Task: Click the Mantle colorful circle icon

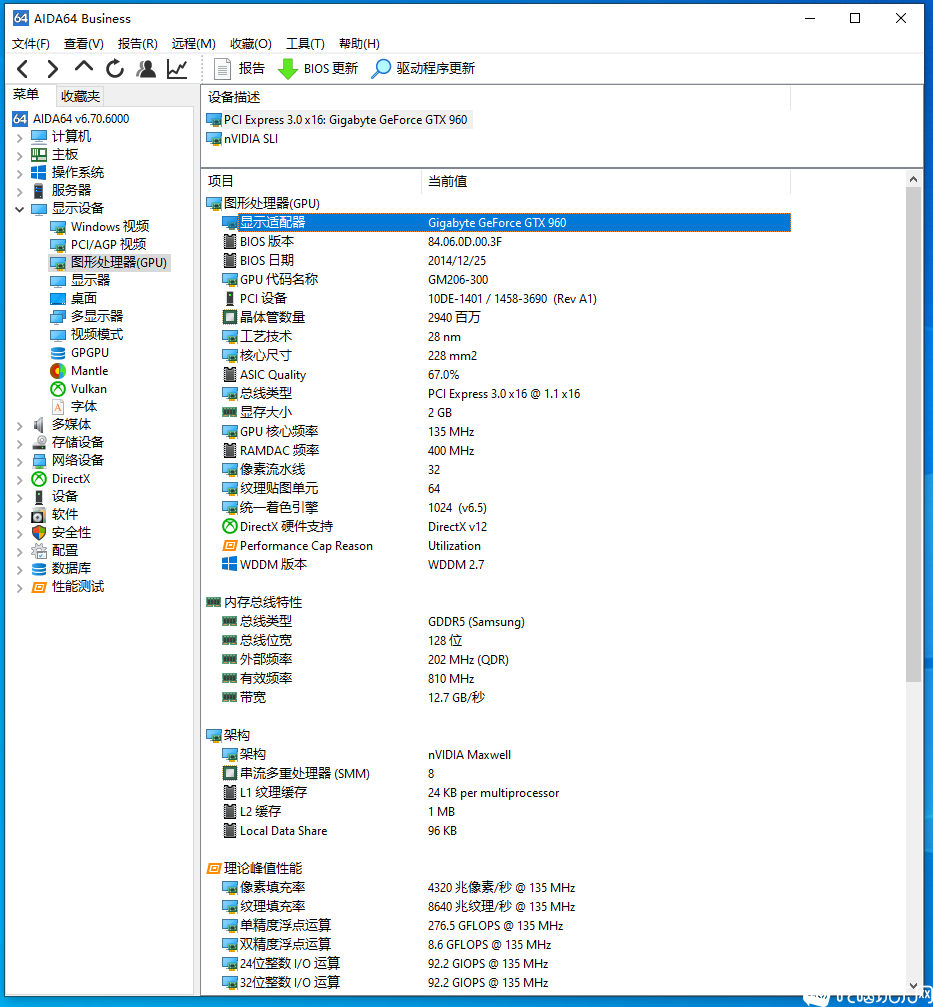Action: (58, 371)
